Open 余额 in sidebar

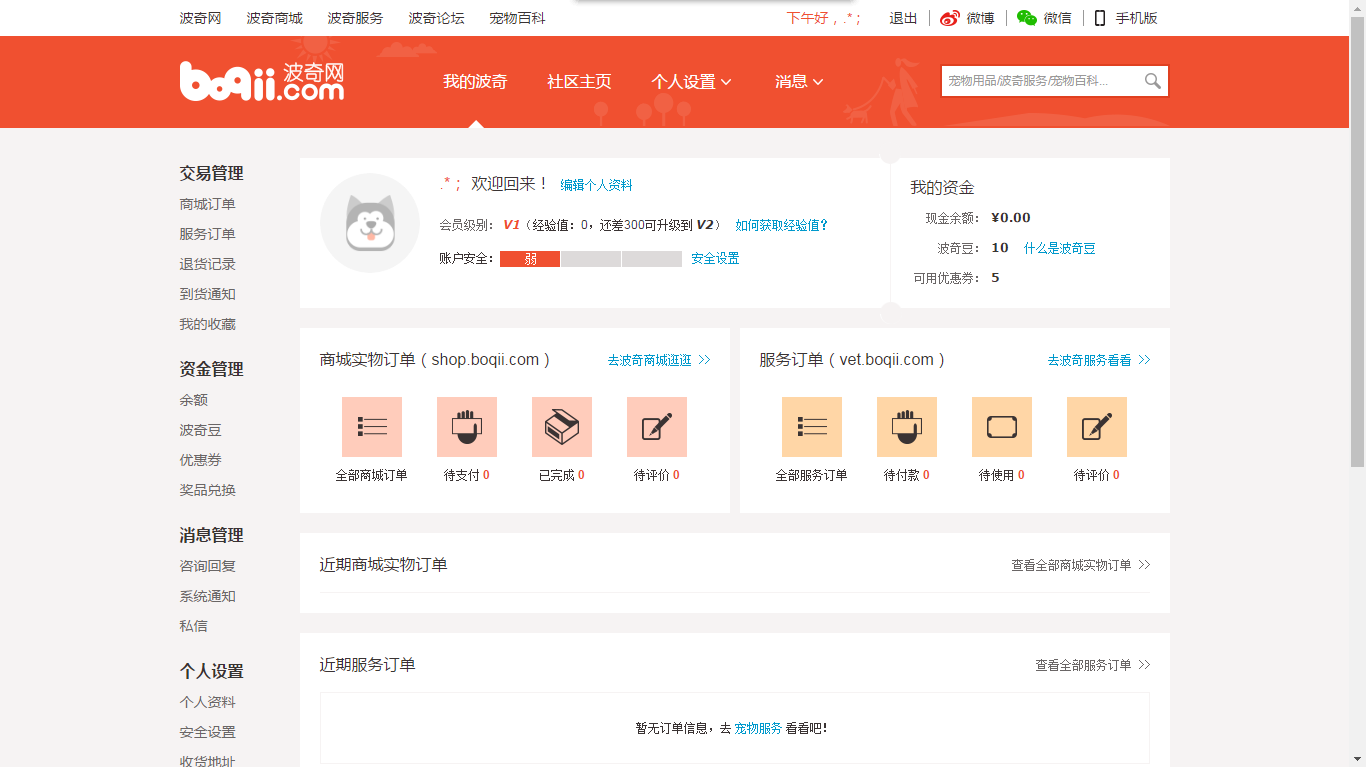point(194,400)
